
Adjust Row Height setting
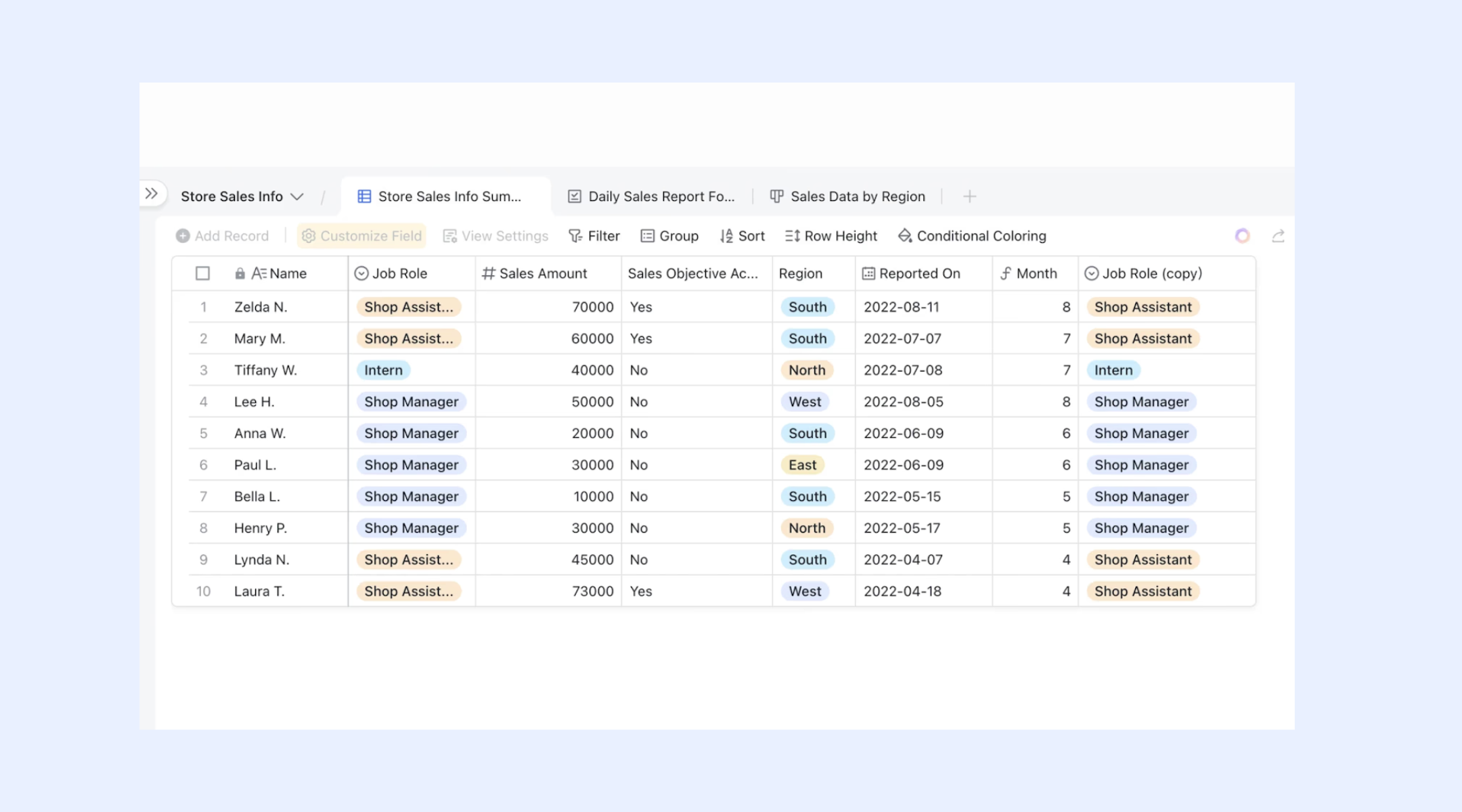click(x=831, y=235)
